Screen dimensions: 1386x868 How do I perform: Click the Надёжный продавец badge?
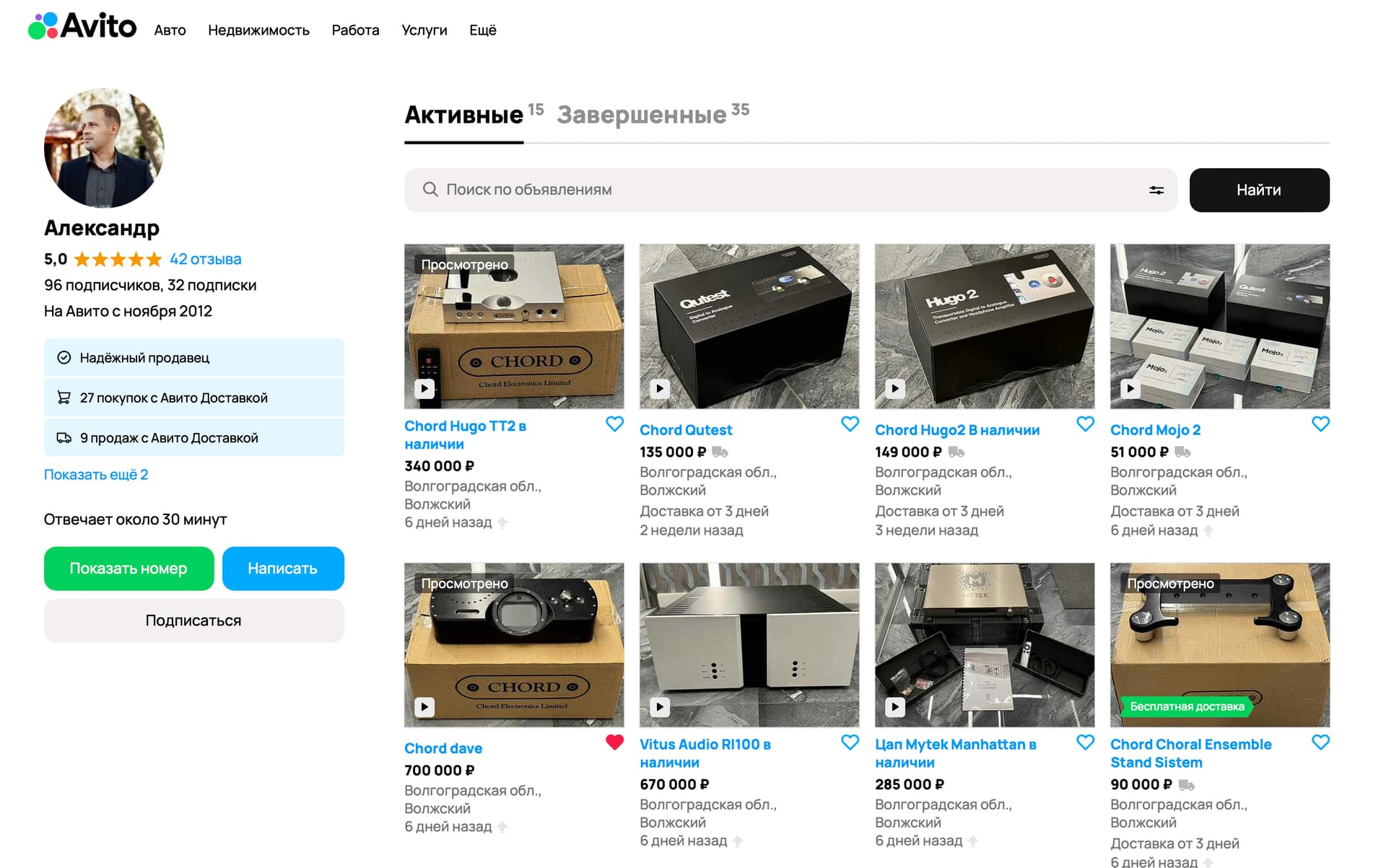[193, 357]
